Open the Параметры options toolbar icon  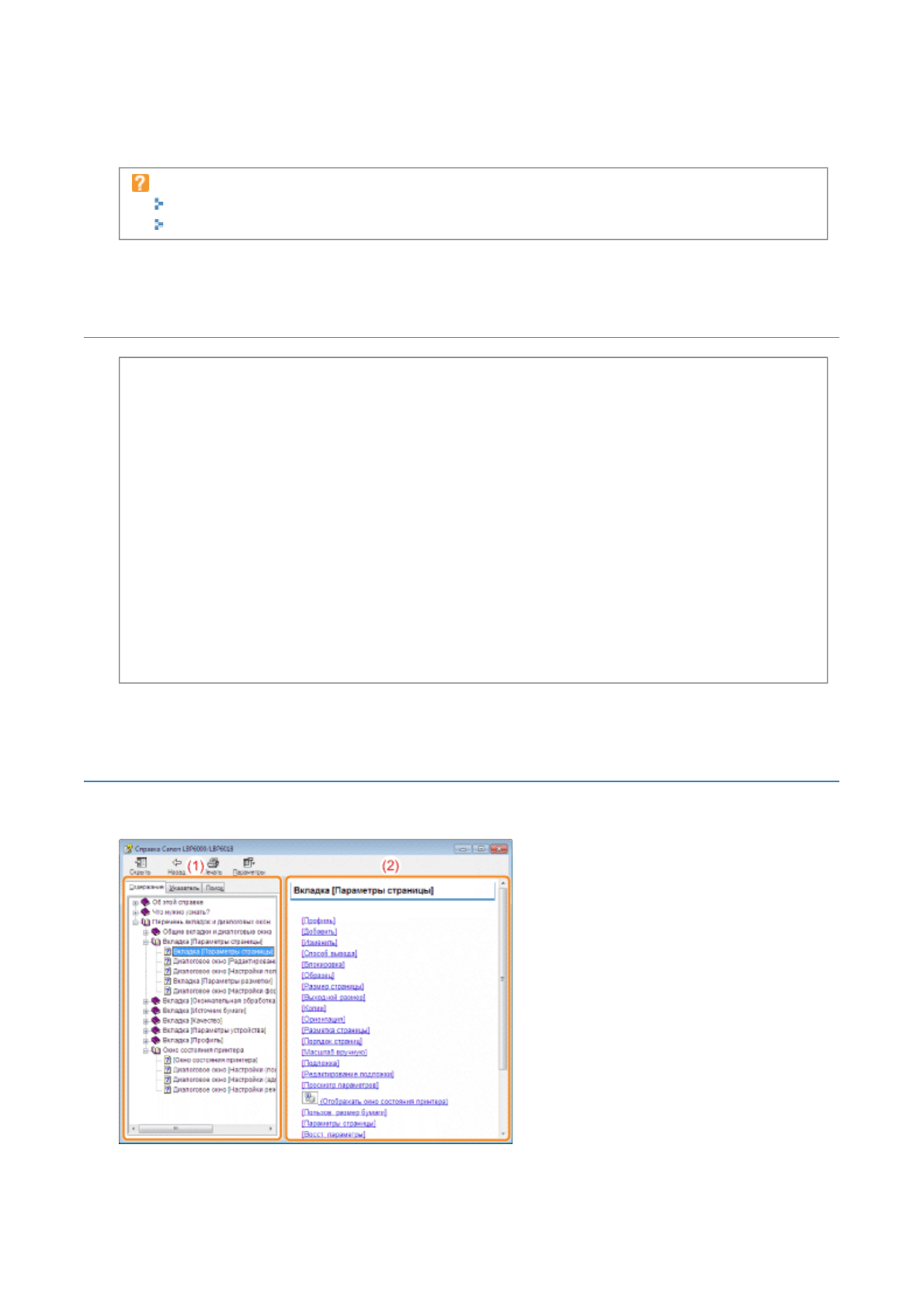coord(248,863)
